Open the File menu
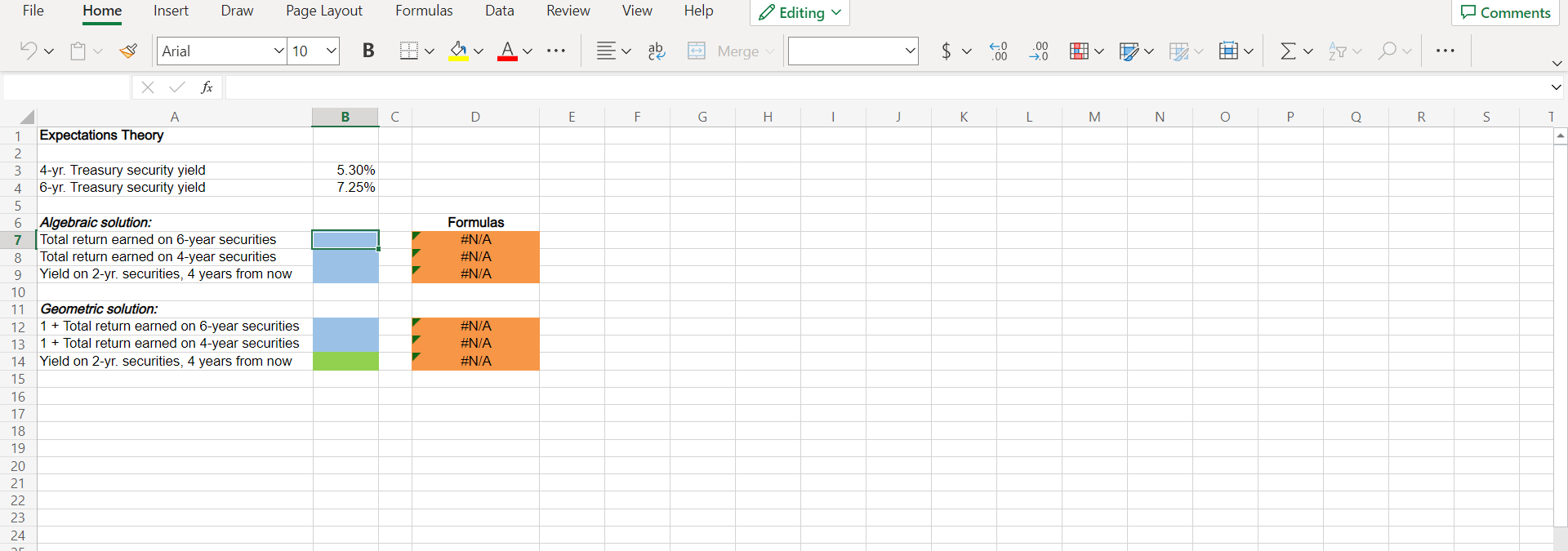Viewport: 1568px width, 551px height. point(33,11)
